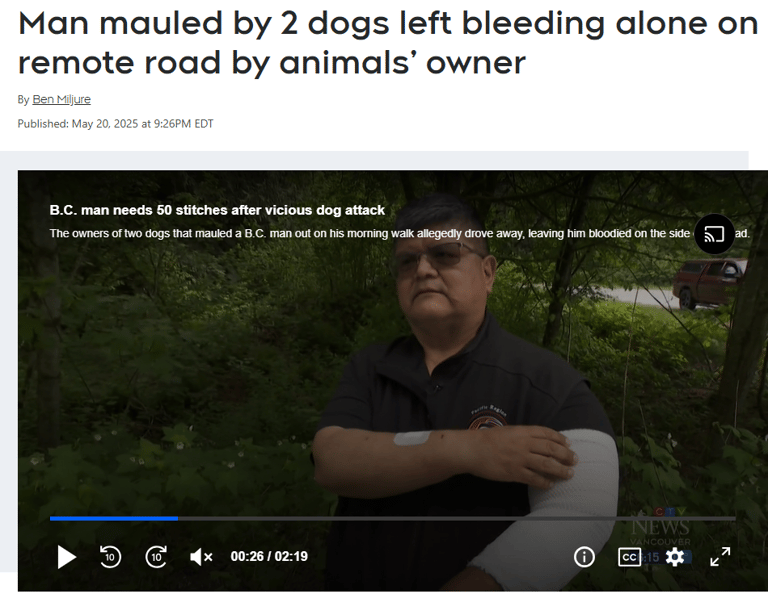
Task: Toggle closed captions
Action: point(629,557)
